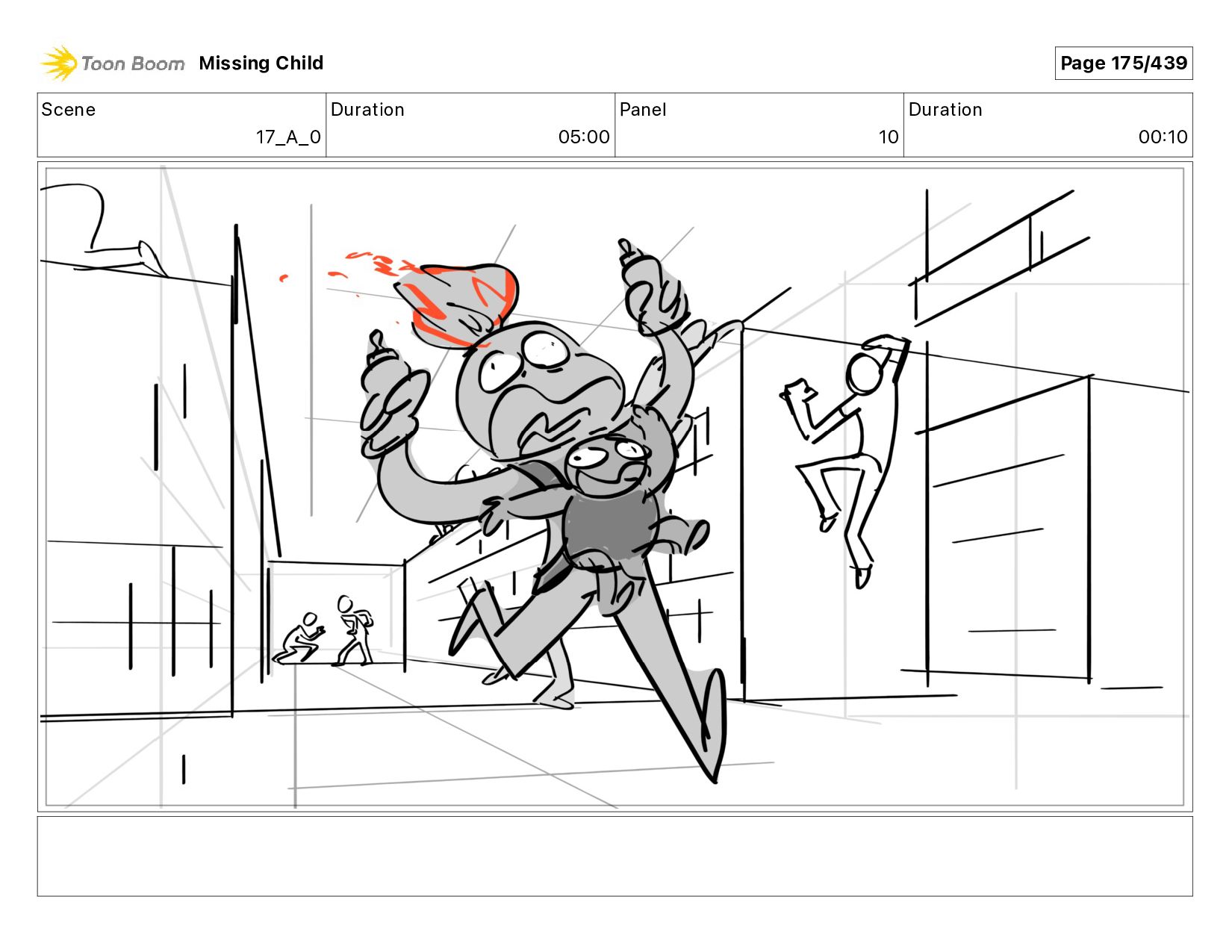1232x952 pixels.
Task: Select the 'Missing Child' project title
Action: 261,63
